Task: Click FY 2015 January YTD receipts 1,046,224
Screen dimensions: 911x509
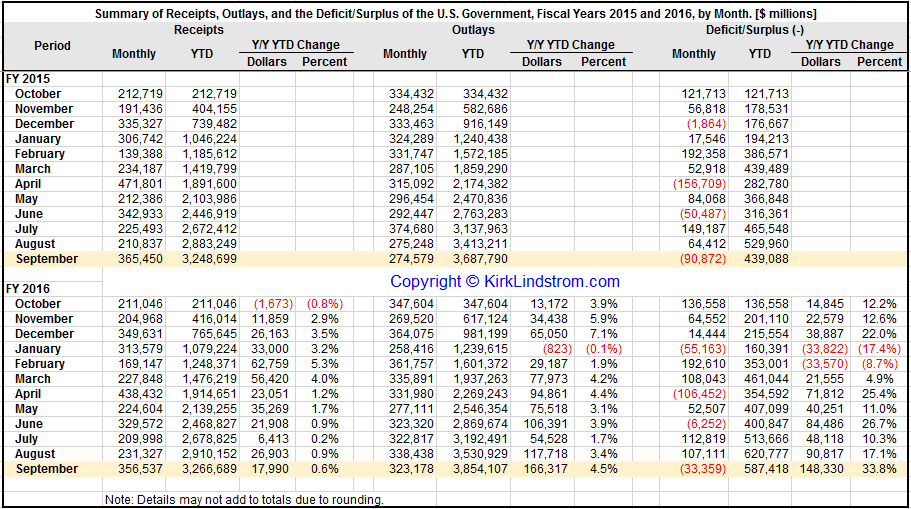Action: pos(209,139)
